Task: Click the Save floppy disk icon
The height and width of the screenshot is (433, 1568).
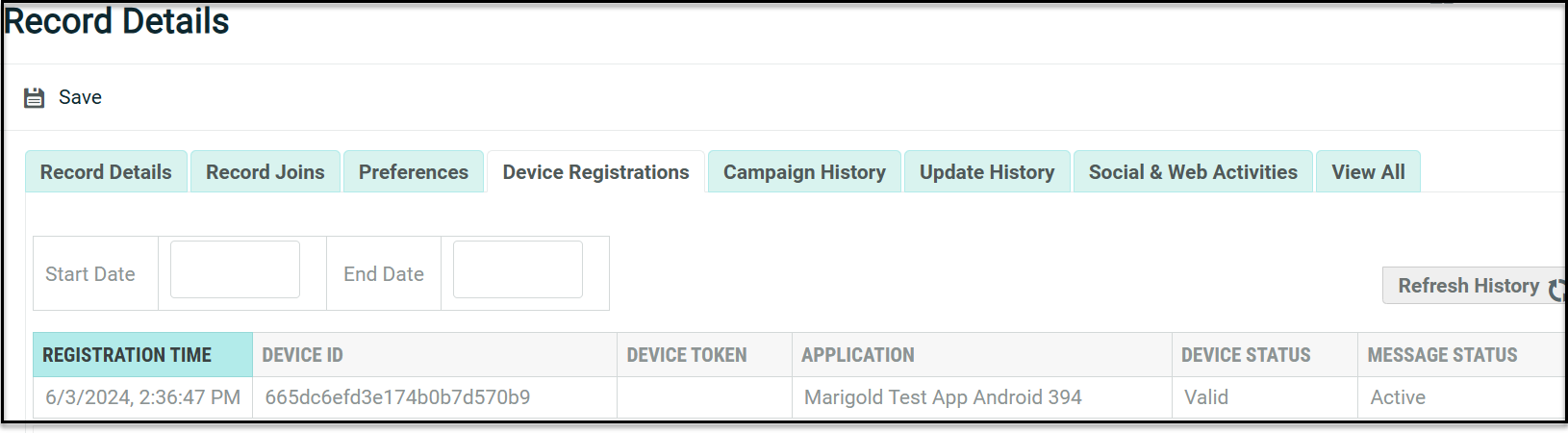Action: [x=35, y=97]
